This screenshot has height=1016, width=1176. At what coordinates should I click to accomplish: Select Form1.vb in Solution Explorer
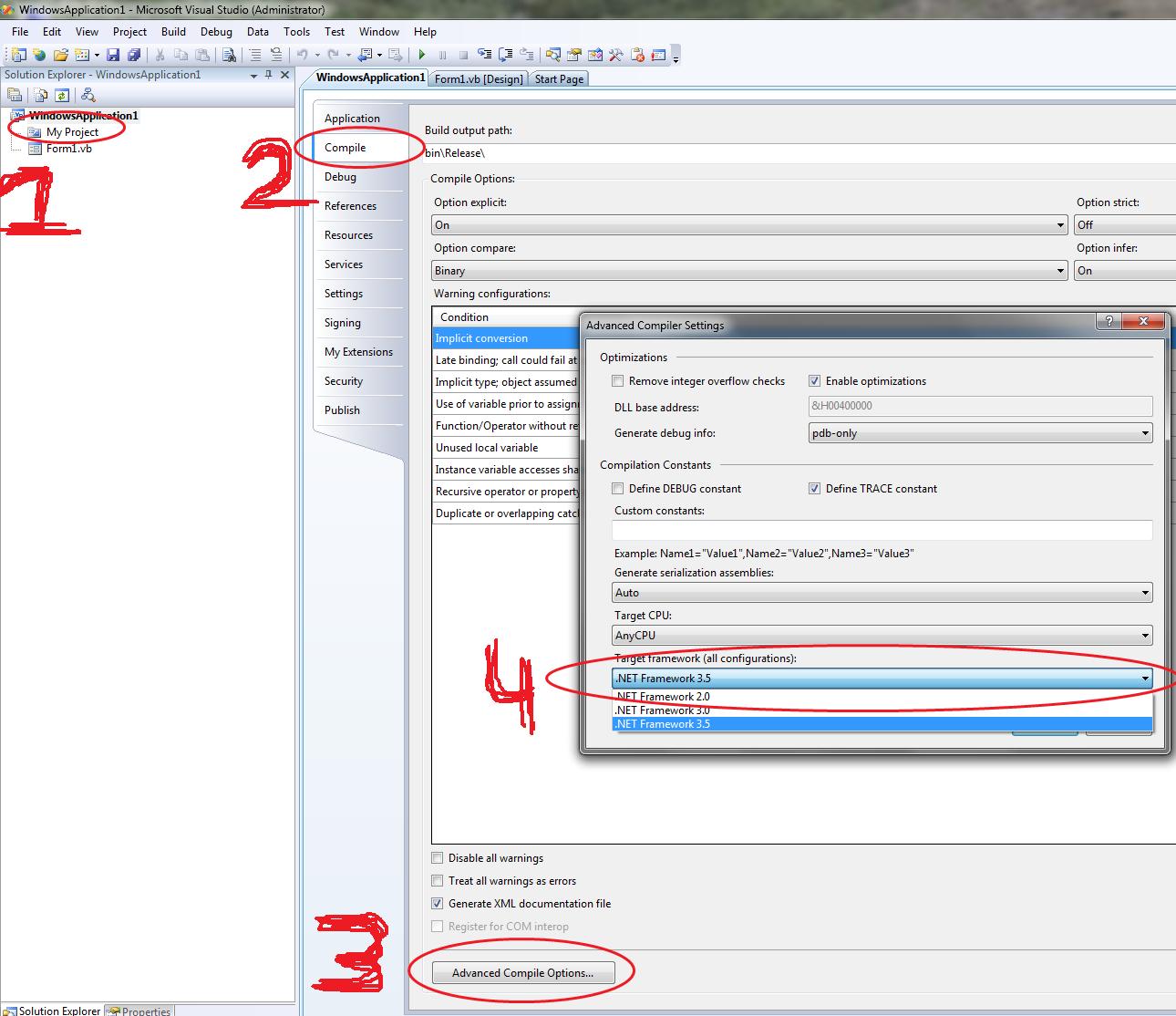click(68, 149)
